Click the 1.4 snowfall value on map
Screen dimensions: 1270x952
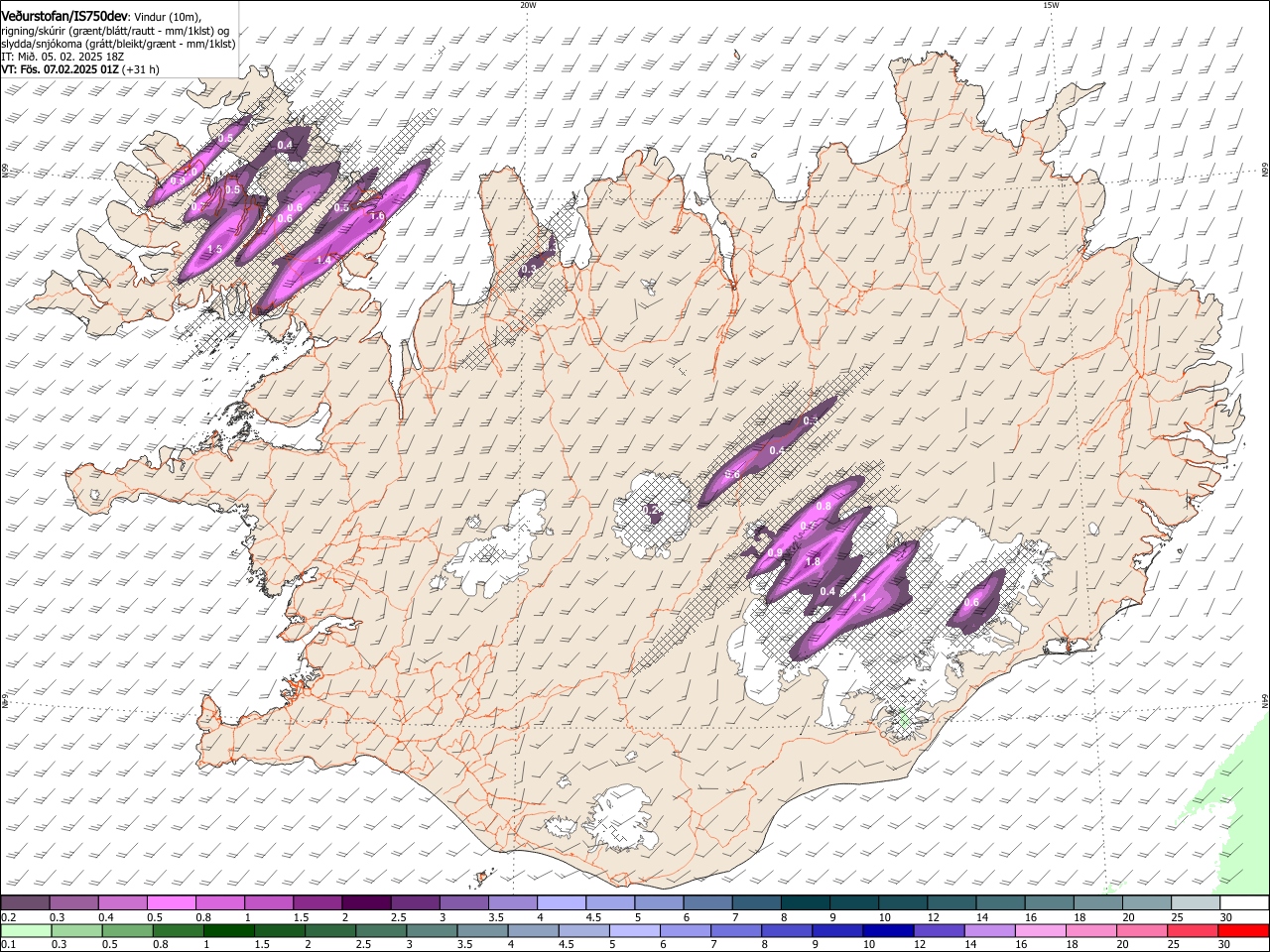click(x=323, y=260)
